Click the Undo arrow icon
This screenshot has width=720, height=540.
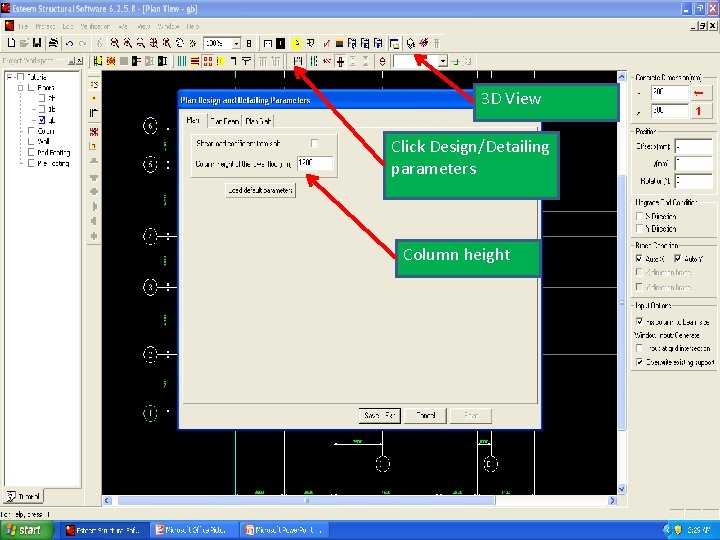pos(69,44)
